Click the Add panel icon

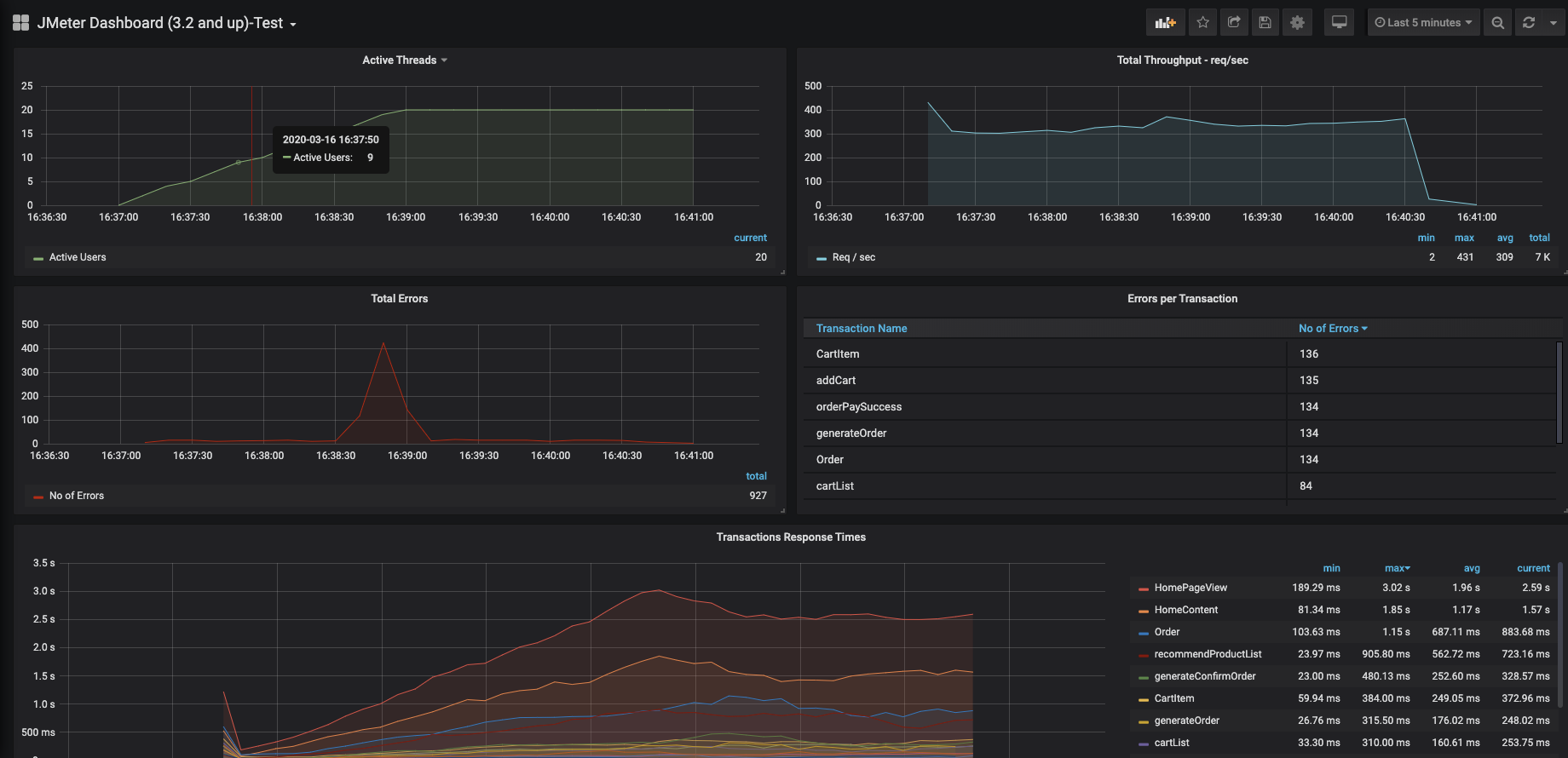pos(1165,23)
